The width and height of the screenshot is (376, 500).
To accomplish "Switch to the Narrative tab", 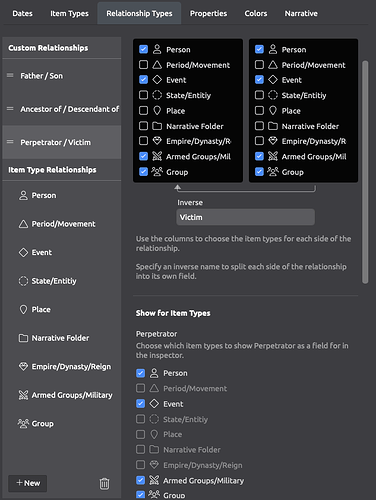I will [x=301, y=13].
